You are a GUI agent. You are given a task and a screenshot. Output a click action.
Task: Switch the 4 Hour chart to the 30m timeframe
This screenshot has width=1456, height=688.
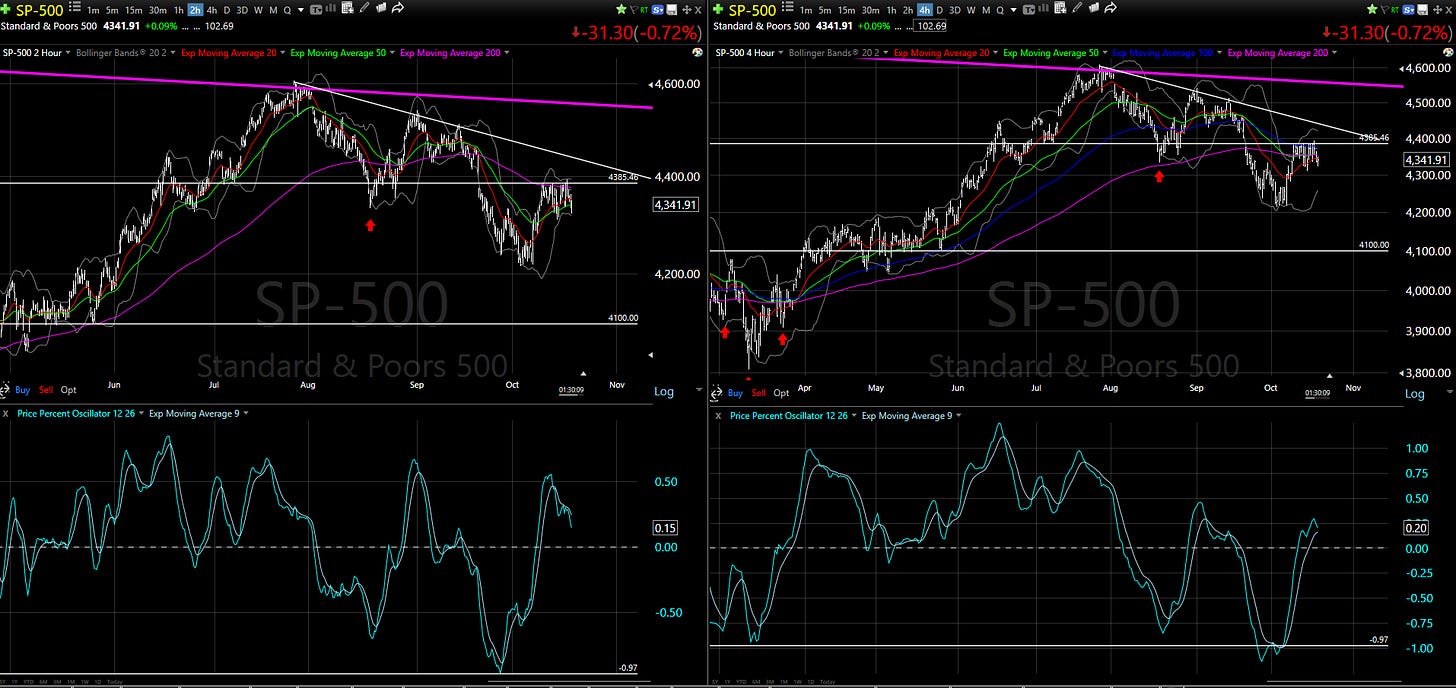[870, 10]
